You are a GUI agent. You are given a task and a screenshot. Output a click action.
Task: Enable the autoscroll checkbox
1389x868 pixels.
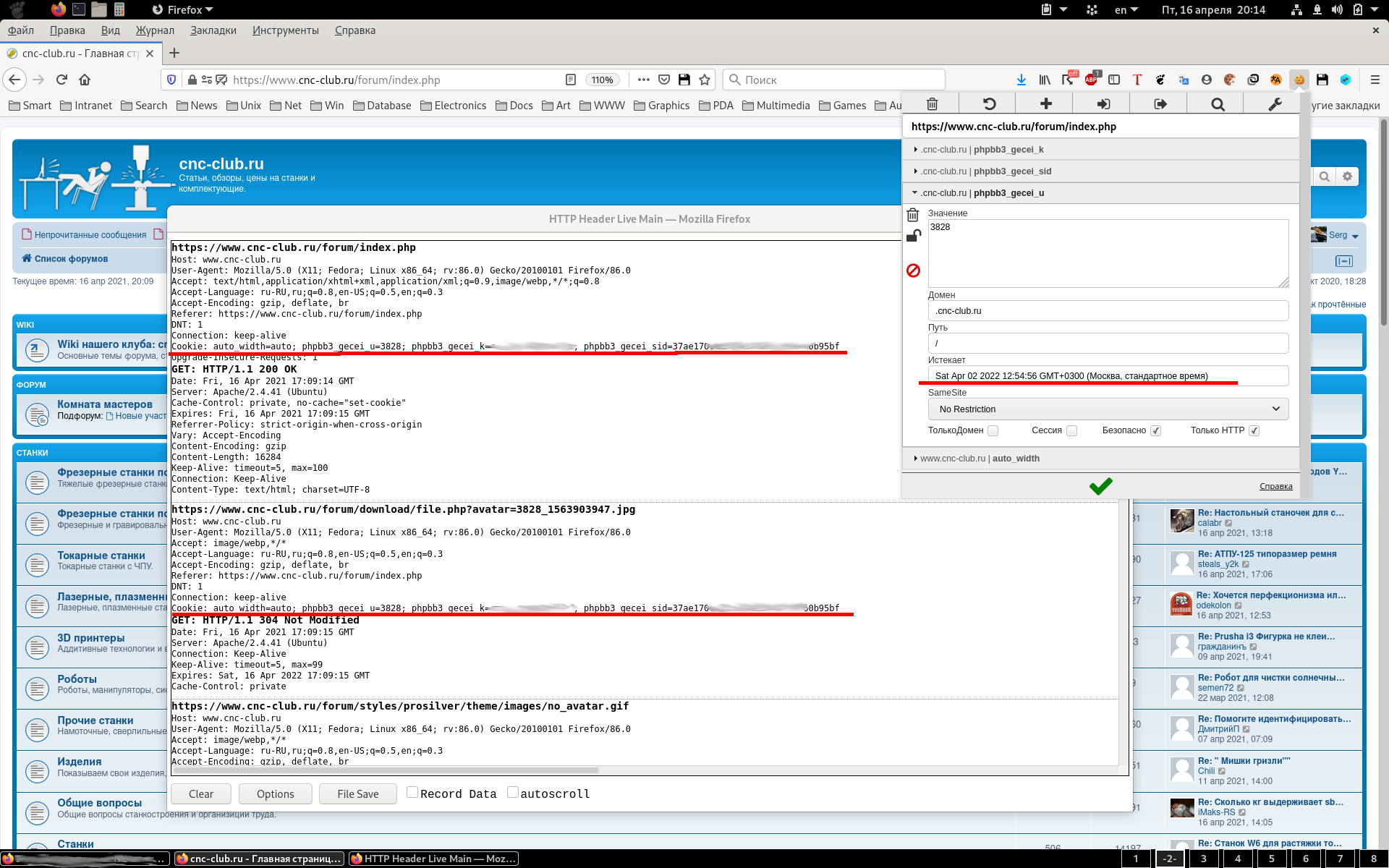513,792
